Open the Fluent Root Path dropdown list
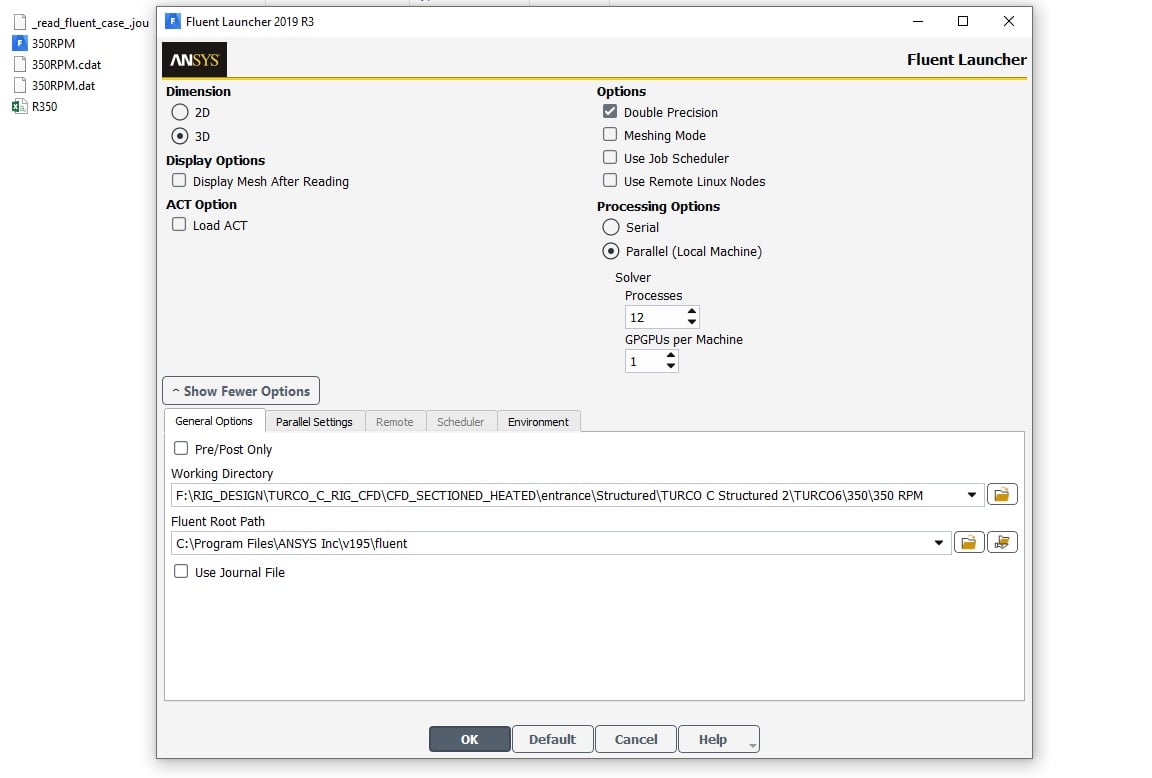The image size is (1152, 778). tap(938, 543)
